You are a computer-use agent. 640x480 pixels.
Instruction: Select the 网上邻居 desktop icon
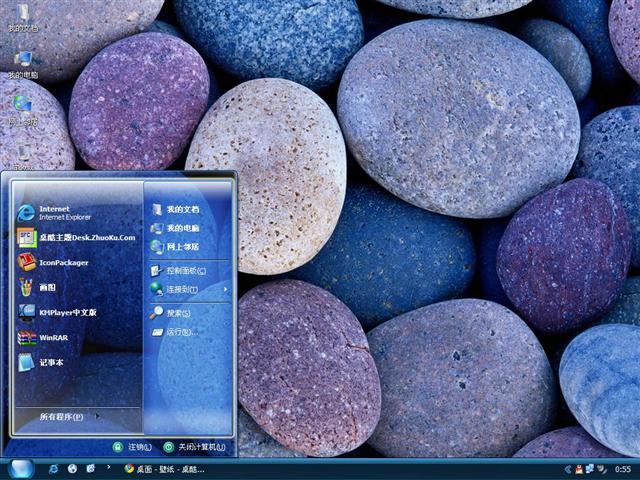pyautogui.click(x=22, y=108)
